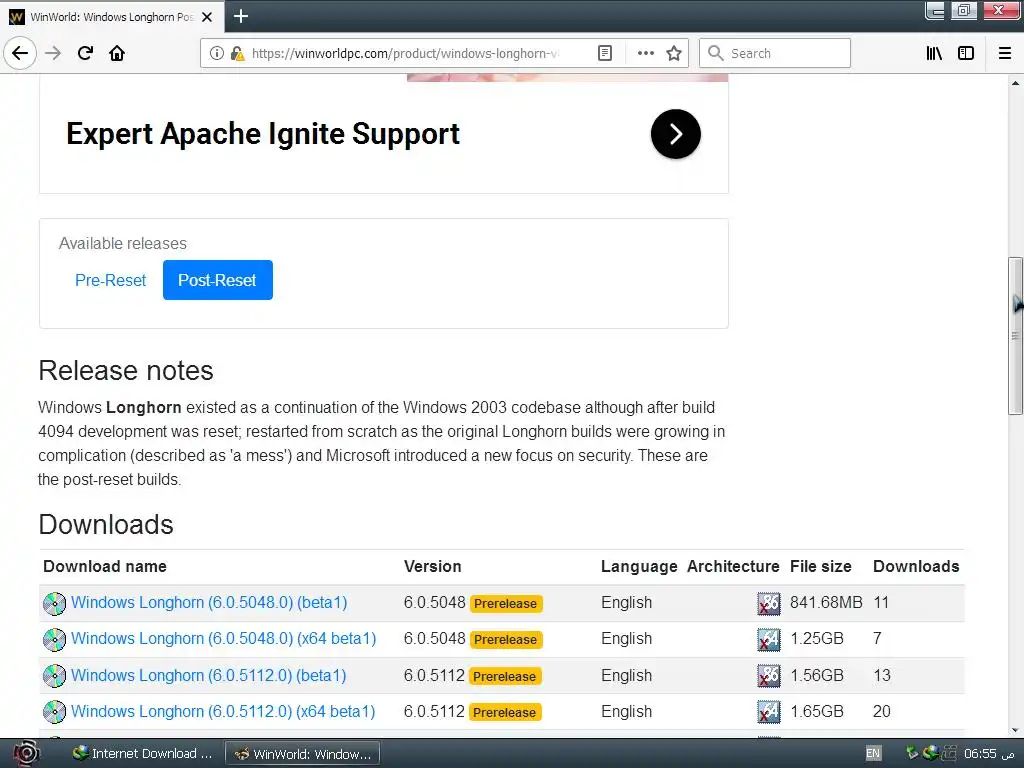Switch to Internet Download Manager taskbar item

pos(142,754)
